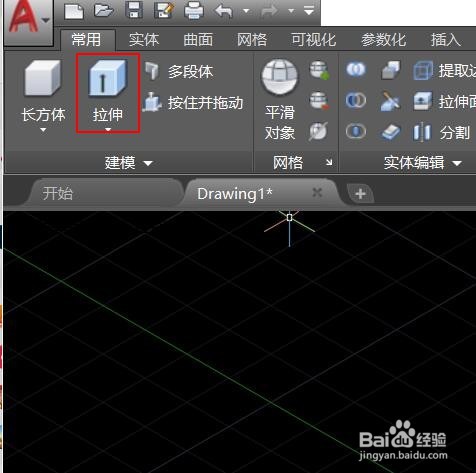Click the smooth less mesh icon
This screenshot has height=473, width=476.
[x=319, y=101]
